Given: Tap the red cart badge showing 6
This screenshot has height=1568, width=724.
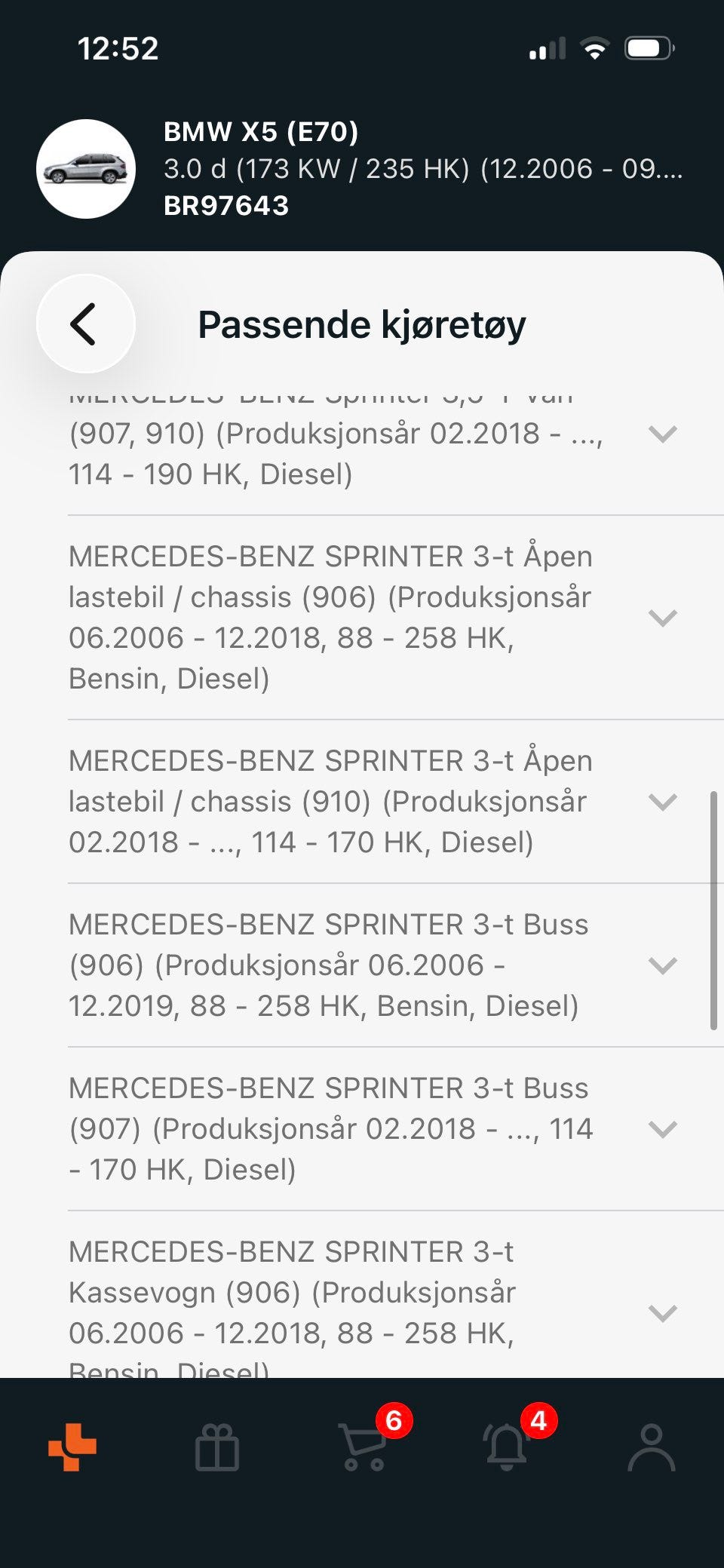Looking at the screenshot, I should [x=394, y=1421].
